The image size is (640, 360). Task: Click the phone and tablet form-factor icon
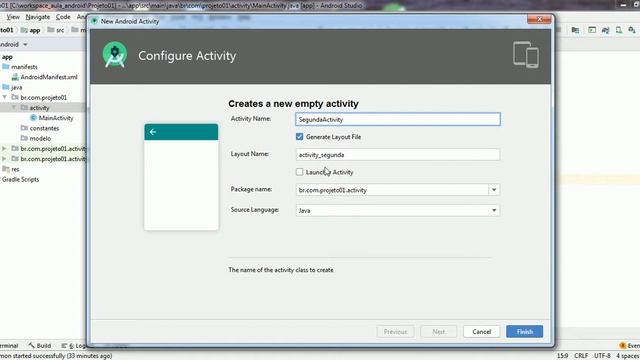[x=526, y=55]
